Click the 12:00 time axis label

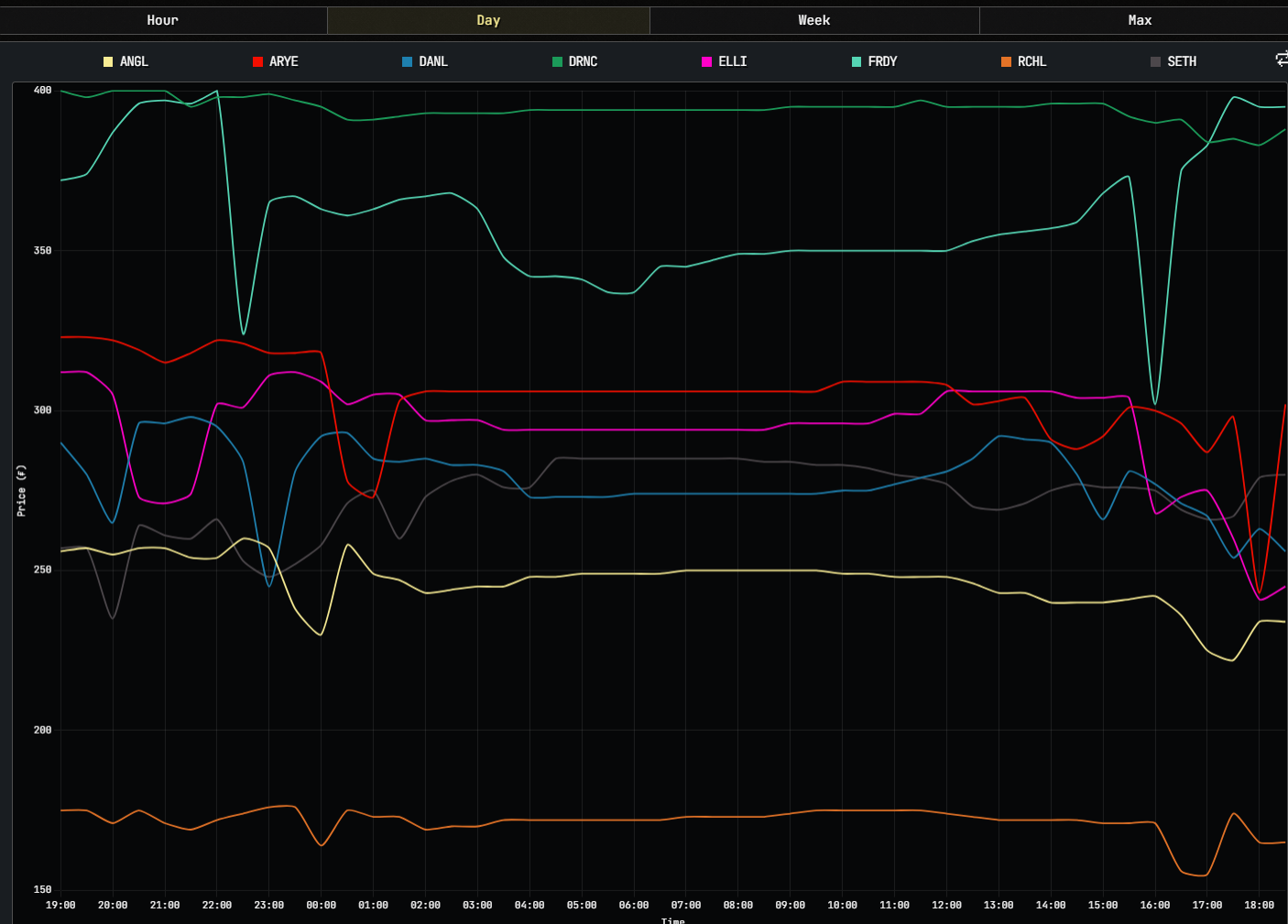[x=946, y=905]
